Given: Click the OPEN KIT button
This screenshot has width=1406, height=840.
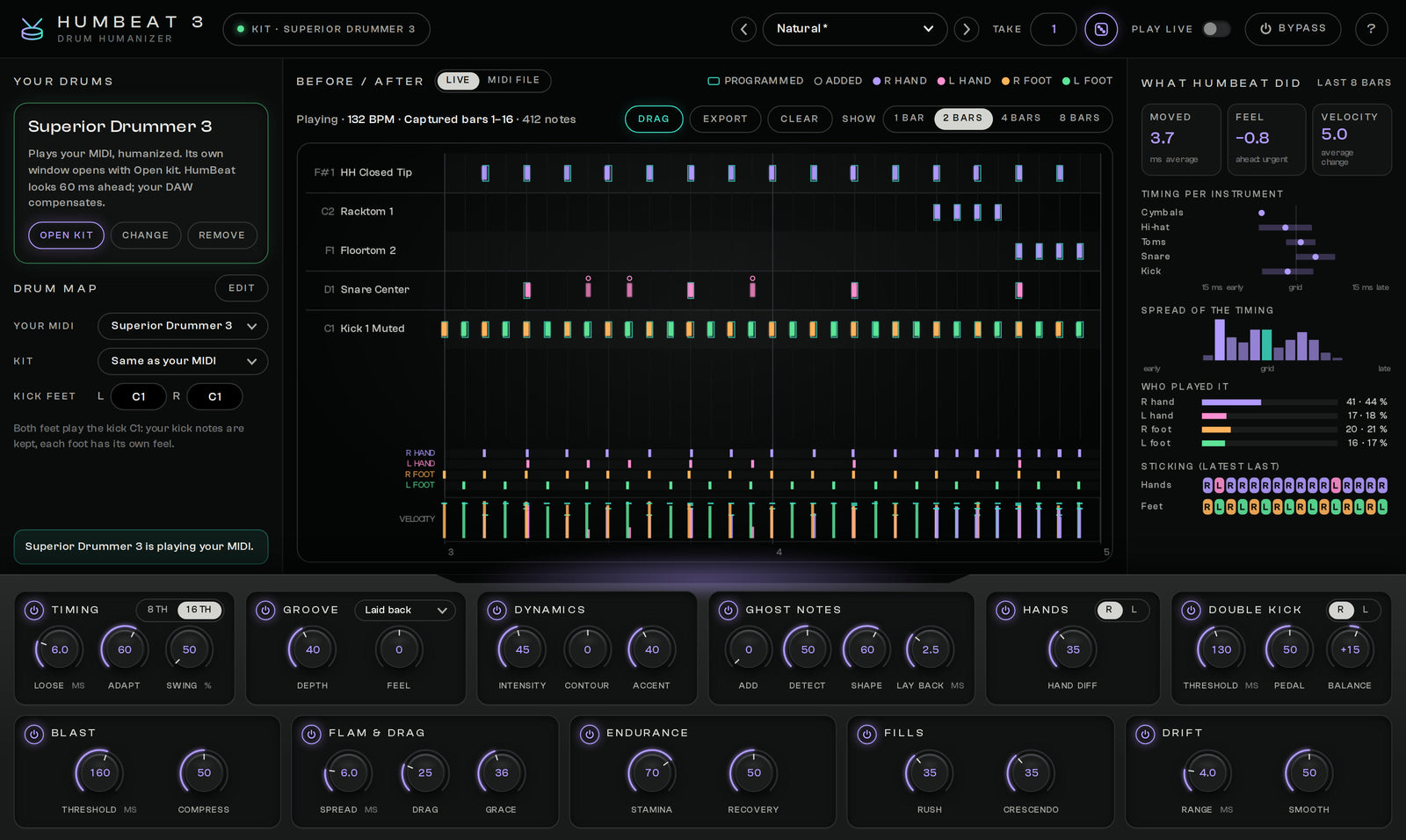Looking at the screenshot, I should 66,235.
